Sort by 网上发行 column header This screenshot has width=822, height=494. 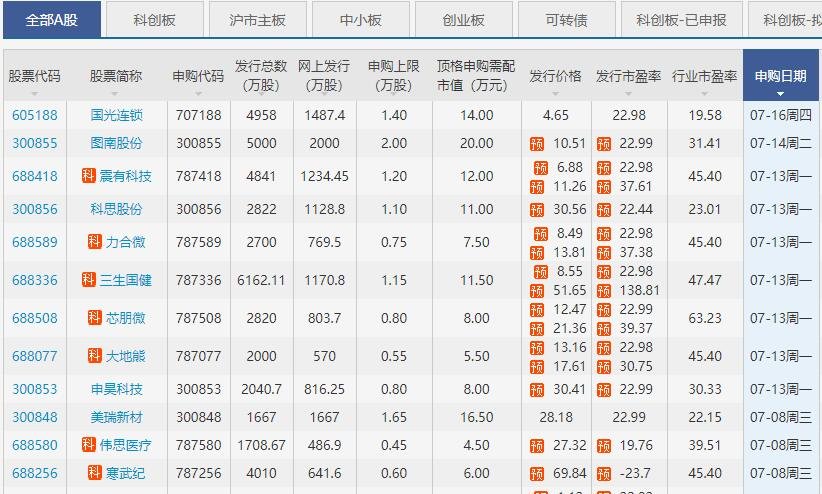(324, 76)
